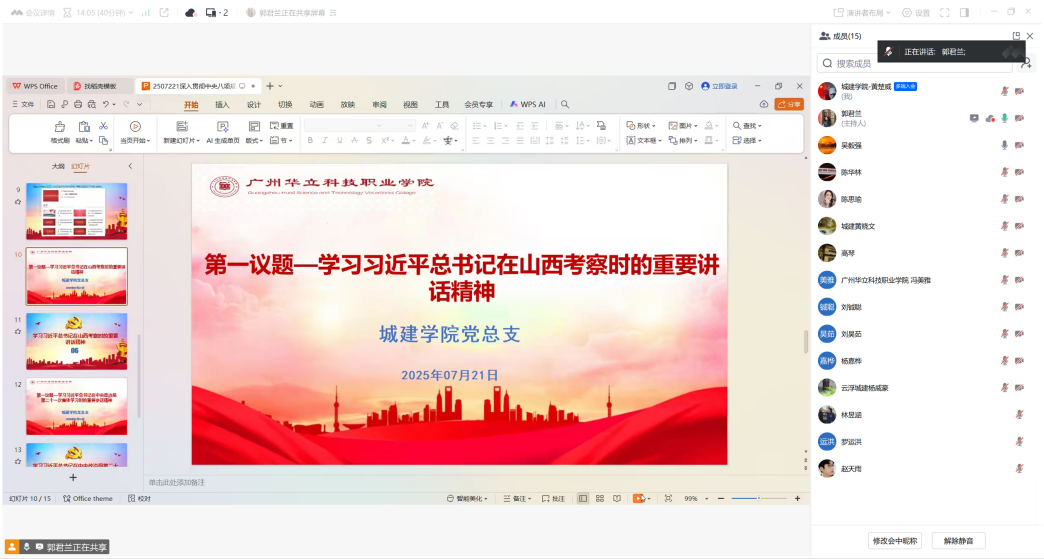The image size is (1044, 559).
Task: Open the WPS AI tool
Action: click(527, 104)
